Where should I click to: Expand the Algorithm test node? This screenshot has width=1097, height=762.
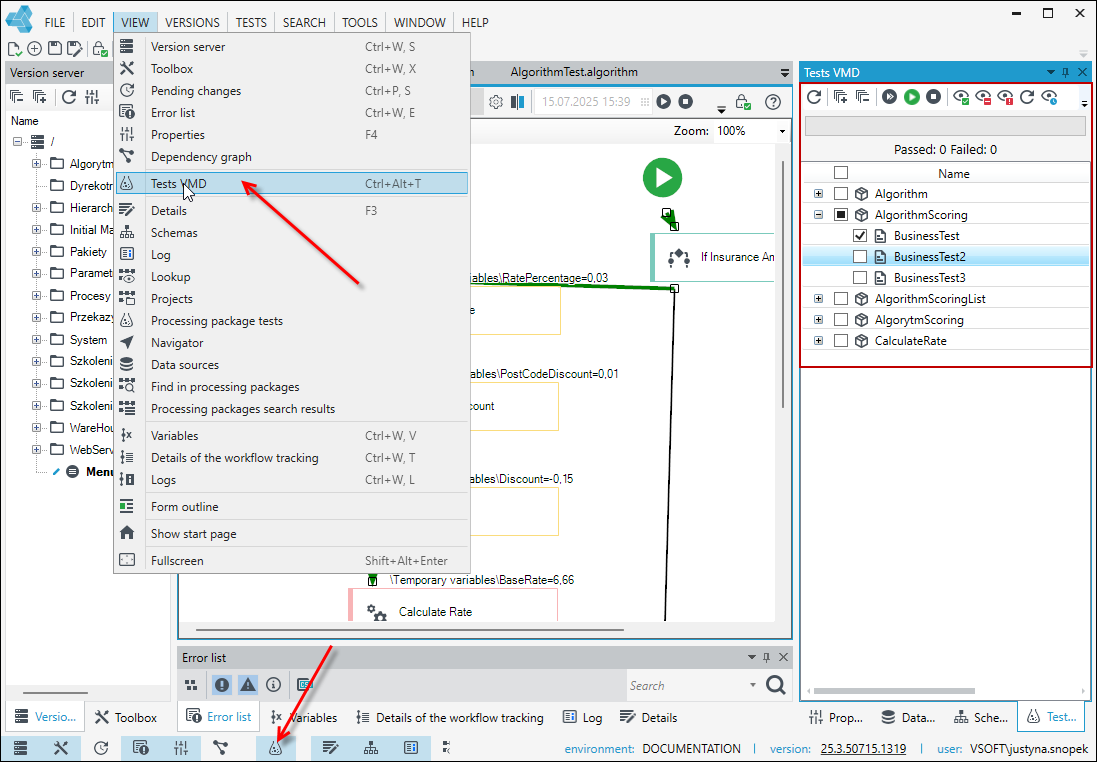819,194
